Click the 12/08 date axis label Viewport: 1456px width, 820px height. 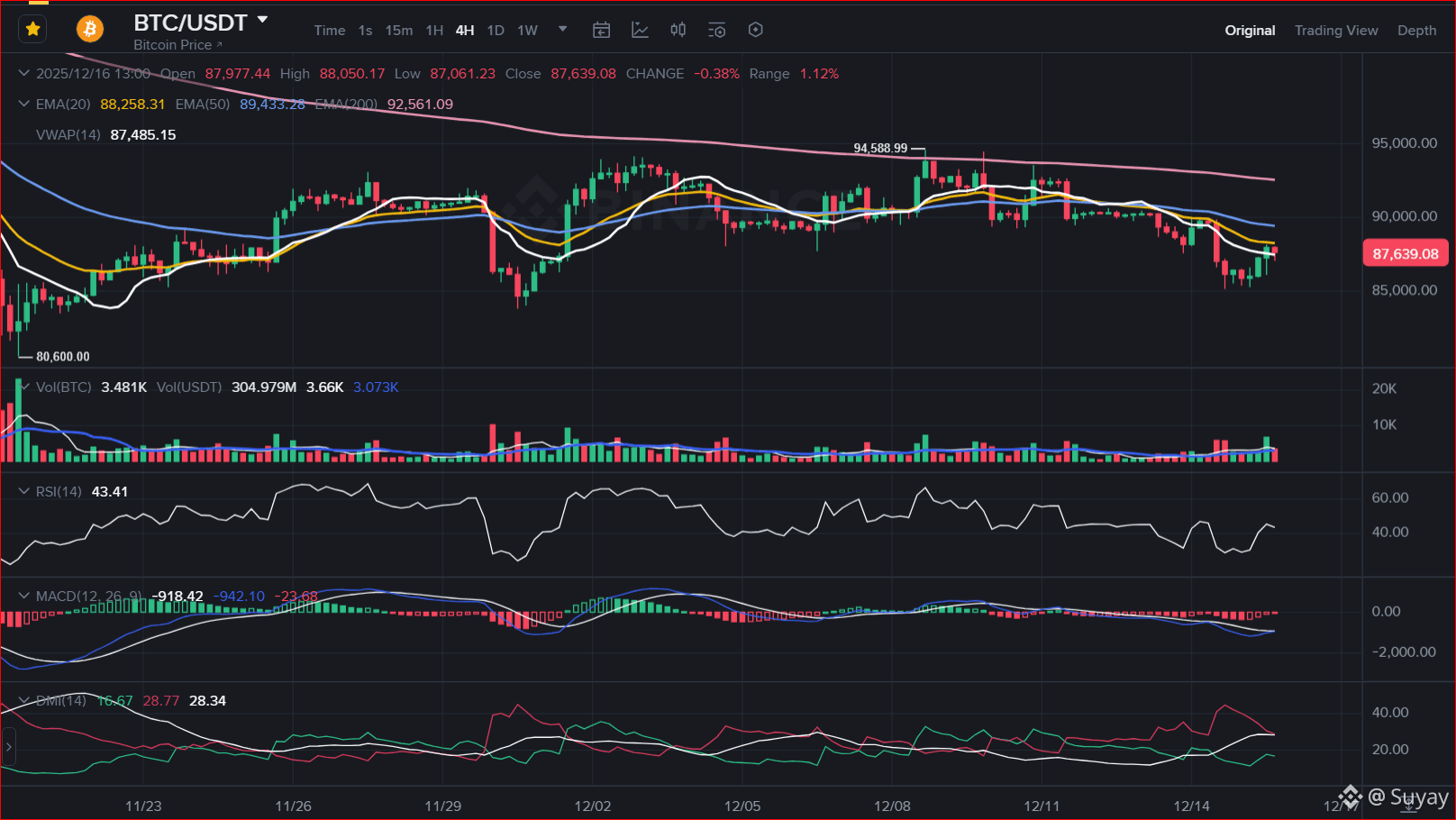coord(892,806)
